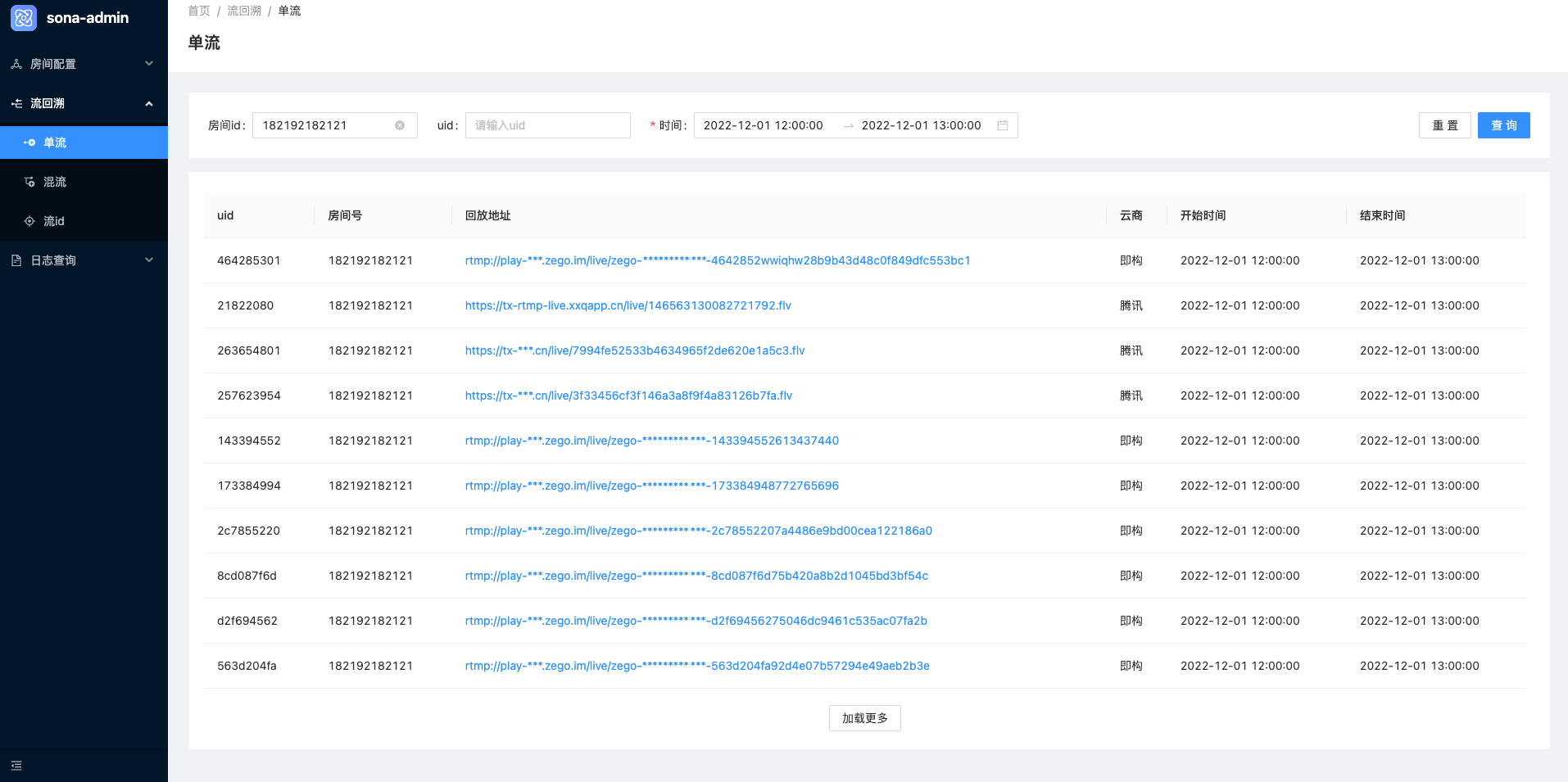
Task: Click the 混流 menu item icon
Action: (x=29, y=182)
